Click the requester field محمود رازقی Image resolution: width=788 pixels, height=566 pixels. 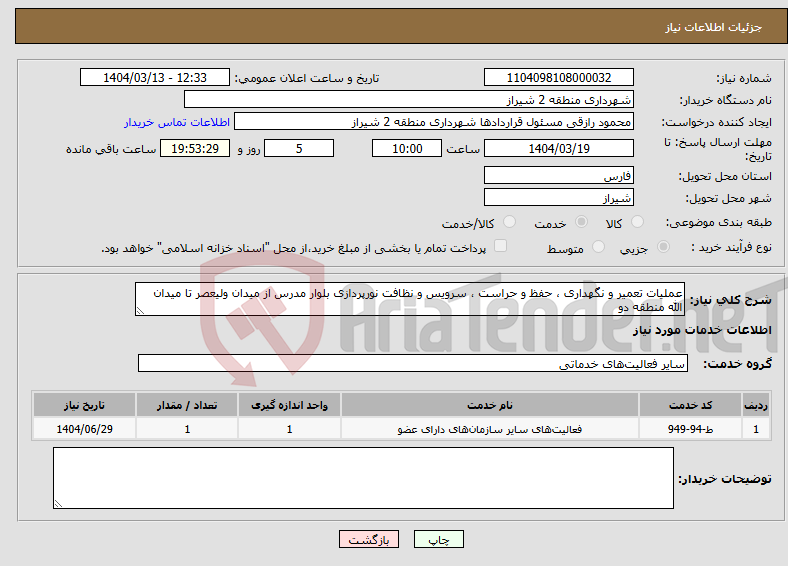(x=434, y=122)
